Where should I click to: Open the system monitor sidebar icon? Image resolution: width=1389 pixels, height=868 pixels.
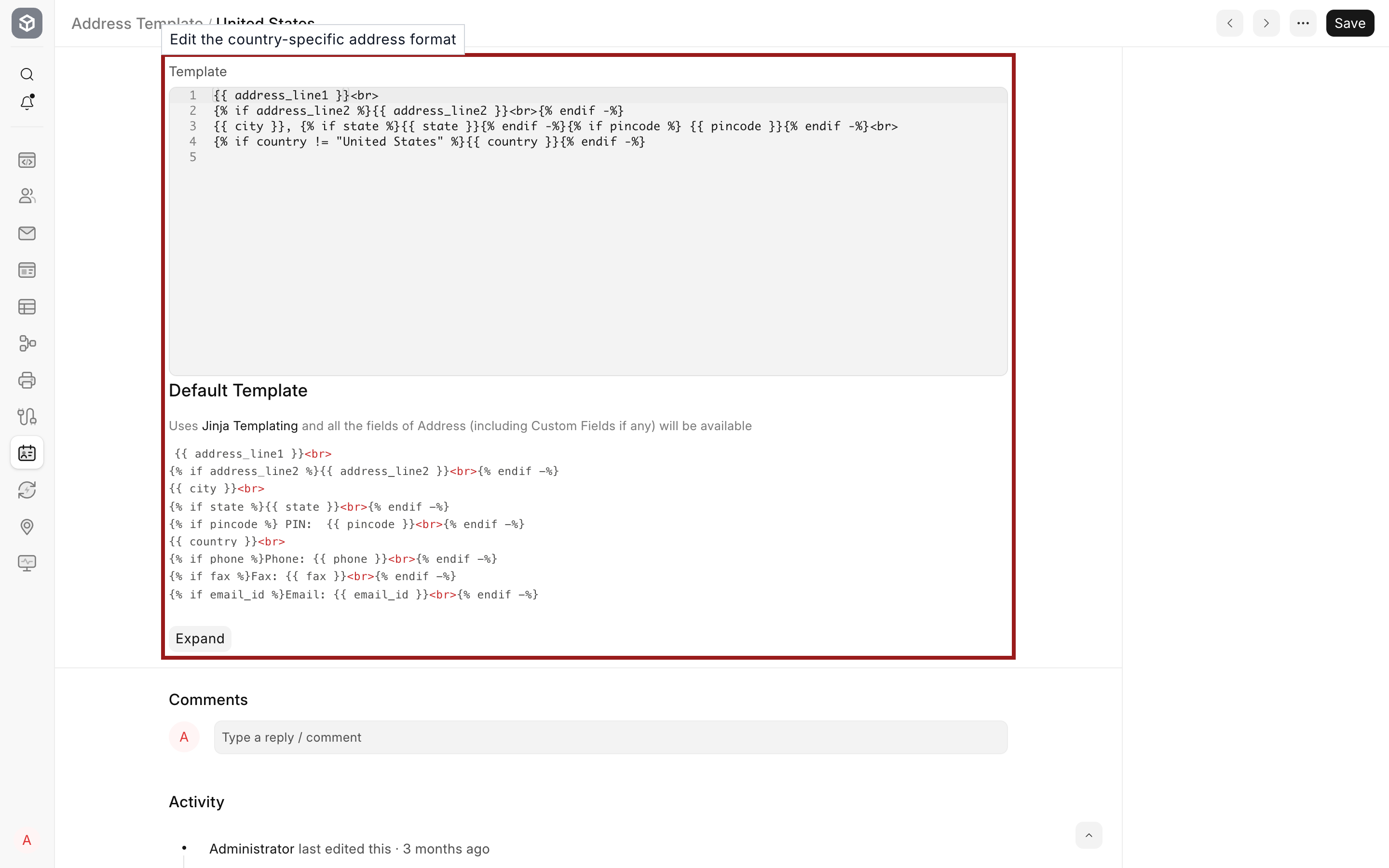[x=27, y=563]
